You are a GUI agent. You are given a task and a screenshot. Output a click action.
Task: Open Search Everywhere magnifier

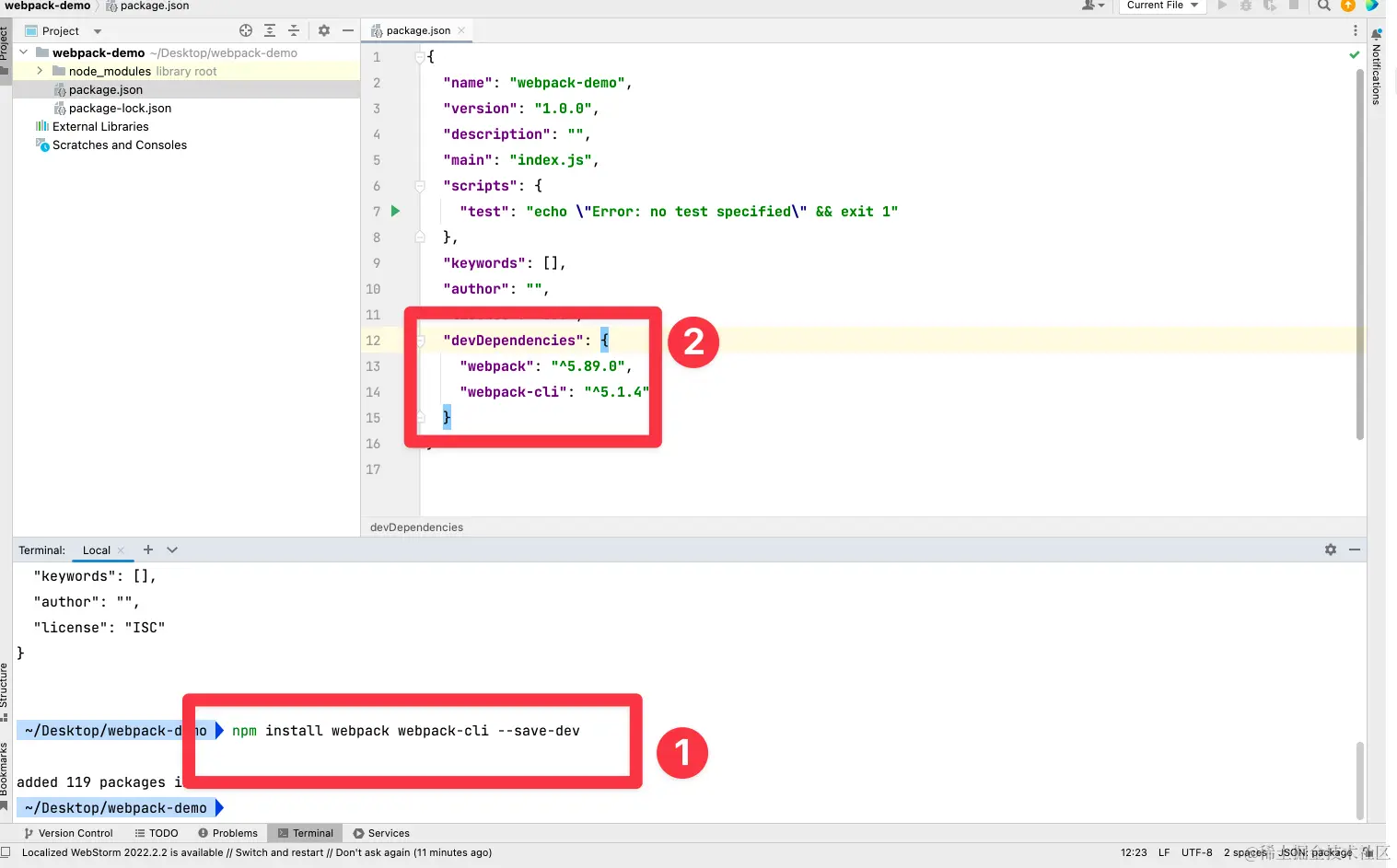tap(1323, 6)
